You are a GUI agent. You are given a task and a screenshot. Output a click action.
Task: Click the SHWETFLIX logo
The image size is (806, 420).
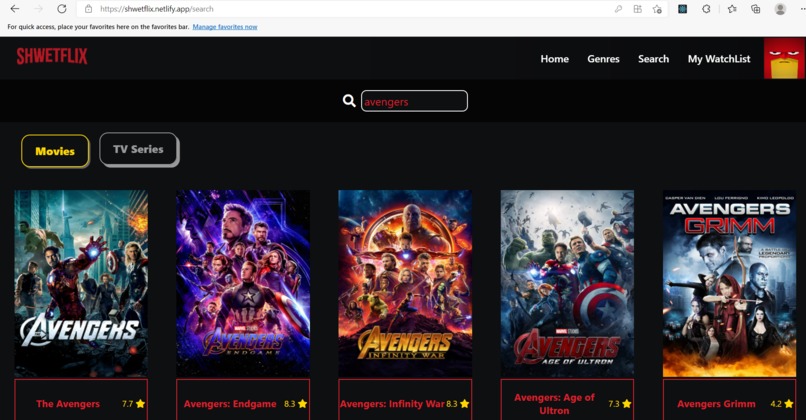(52, 56)
